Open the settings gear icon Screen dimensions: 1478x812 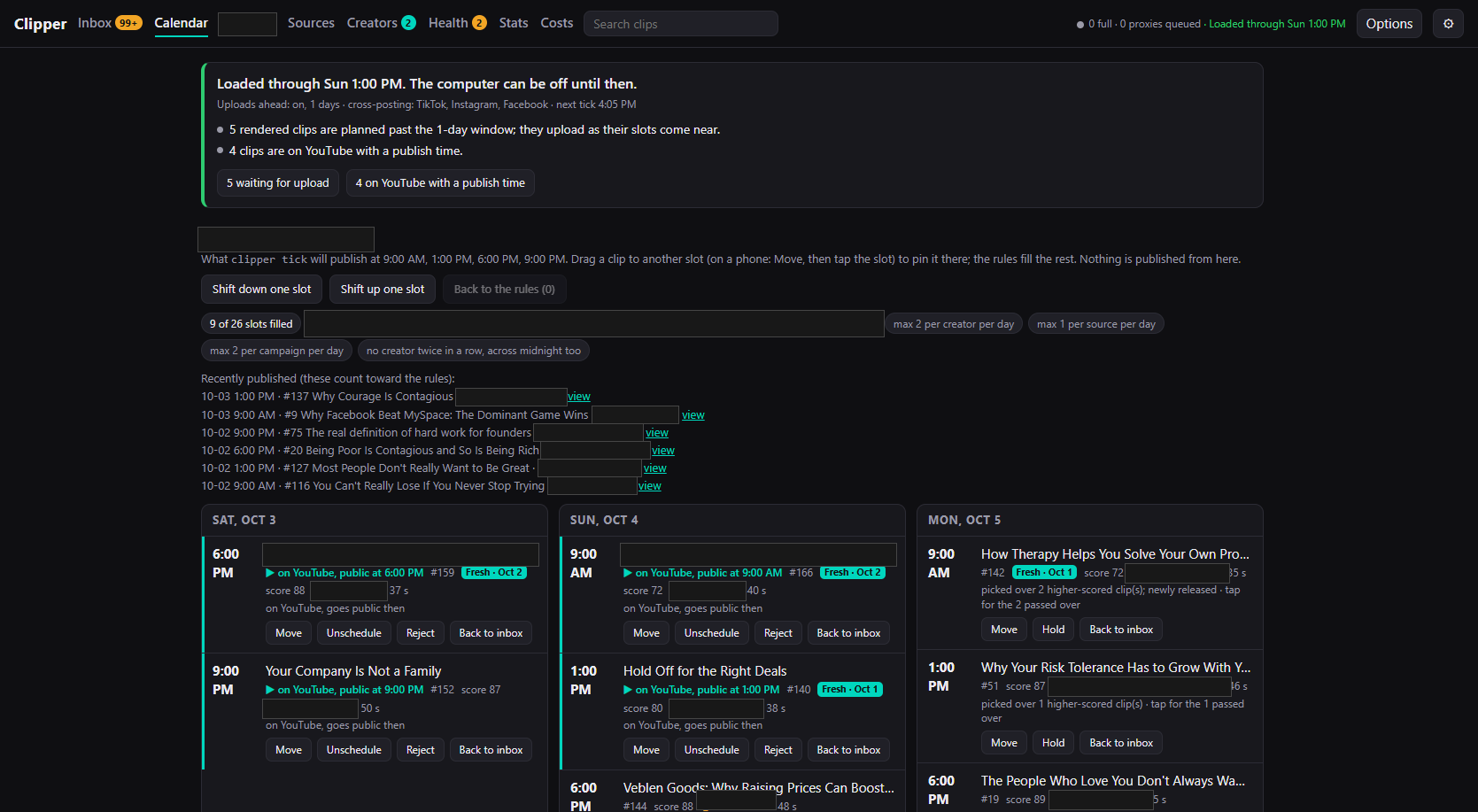(1448, 24)
